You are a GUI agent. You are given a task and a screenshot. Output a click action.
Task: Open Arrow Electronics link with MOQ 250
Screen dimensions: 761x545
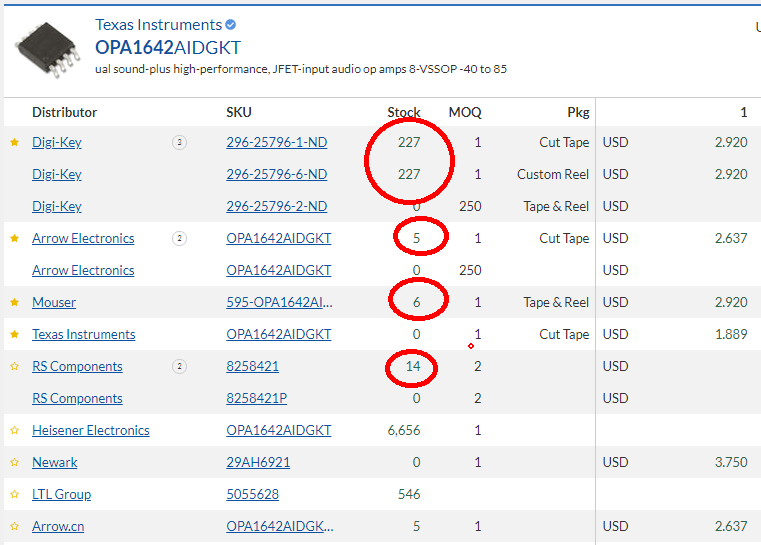coord(83,270)
